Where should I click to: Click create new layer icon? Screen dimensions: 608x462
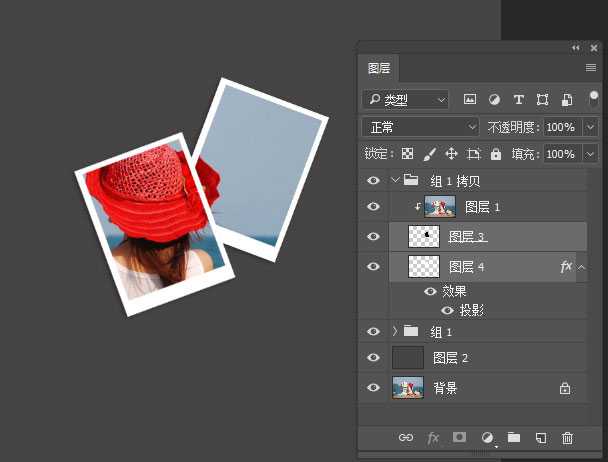click(x=540, y=437)
